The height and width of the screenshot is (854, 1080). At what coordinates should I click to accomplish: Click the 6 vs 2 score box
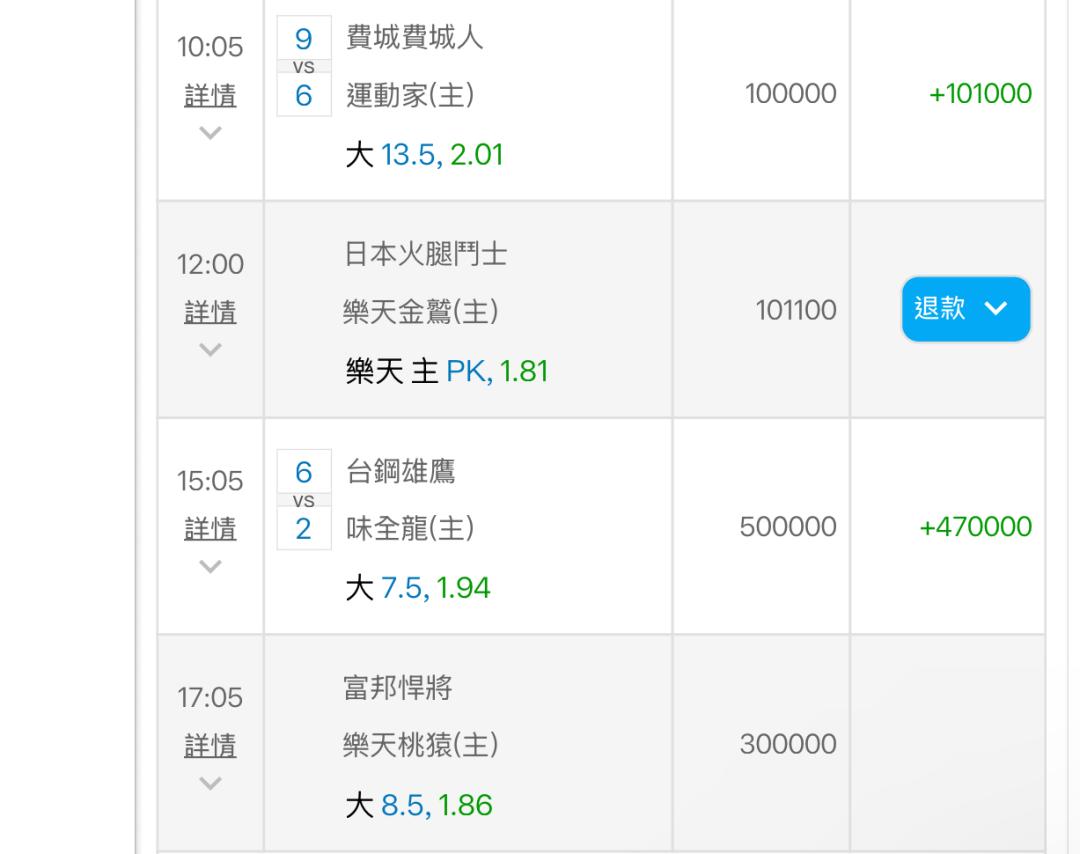[304, 500]
